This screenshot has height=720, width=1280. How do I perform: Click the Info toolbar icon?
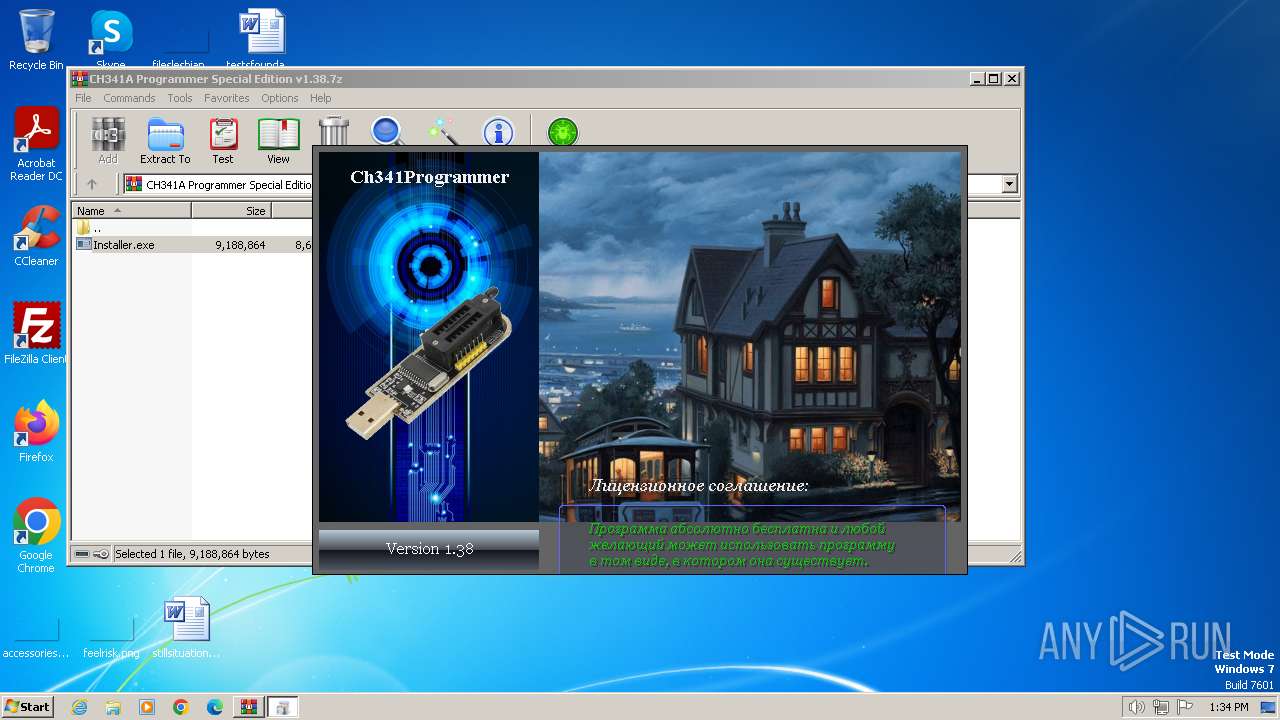pos(498,131)
